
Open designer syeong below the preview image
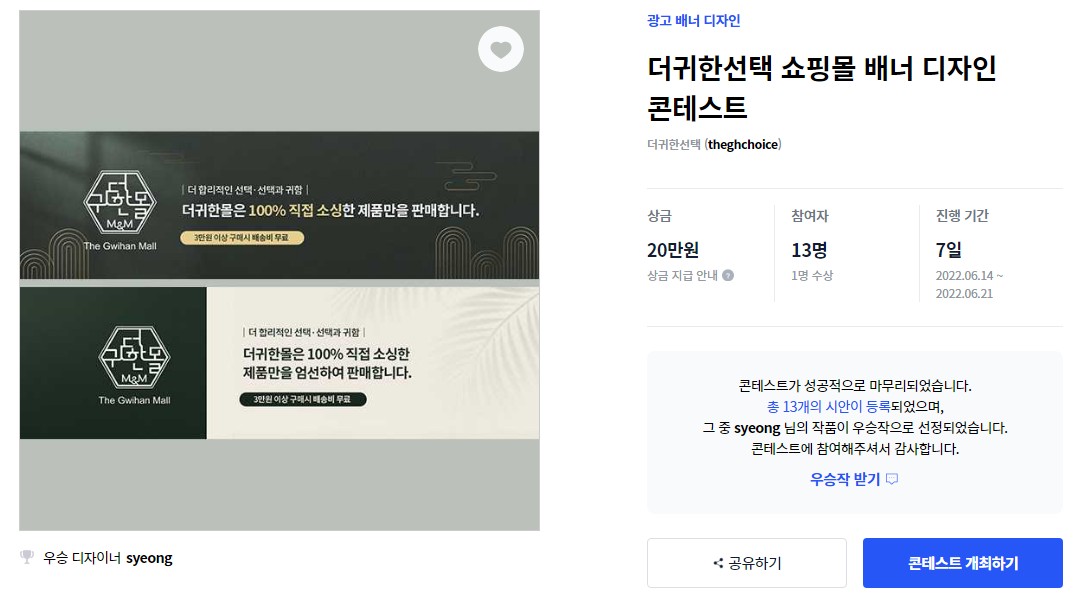pos(149,558)
